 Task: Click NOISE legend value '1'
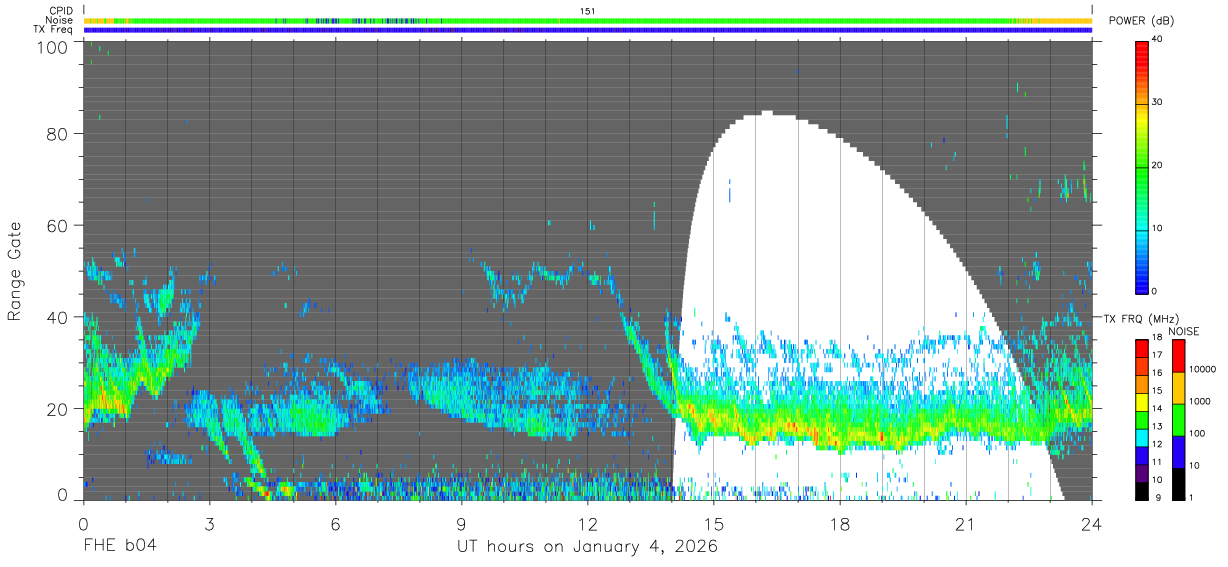click(x=1192, y=499)
